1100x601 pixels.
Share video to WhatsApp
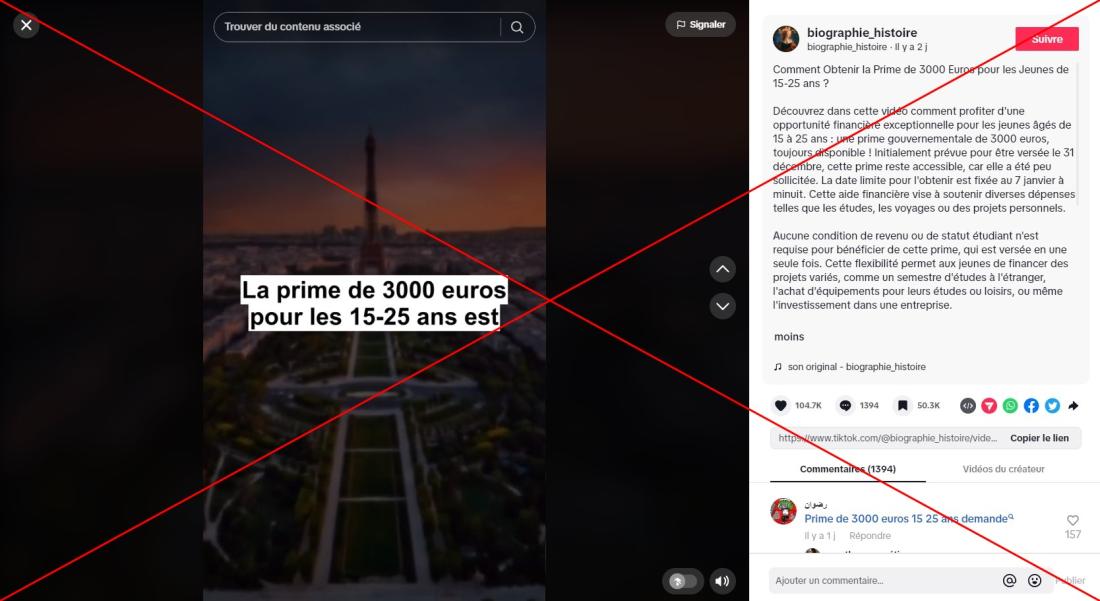tap(1010, 405)
